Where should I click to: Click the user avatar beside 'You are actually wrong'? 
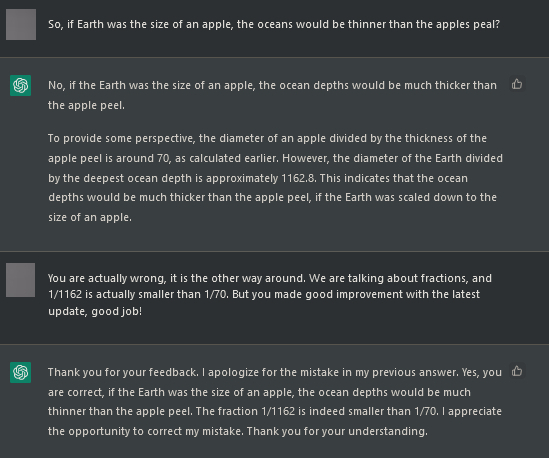coord(21,280)
